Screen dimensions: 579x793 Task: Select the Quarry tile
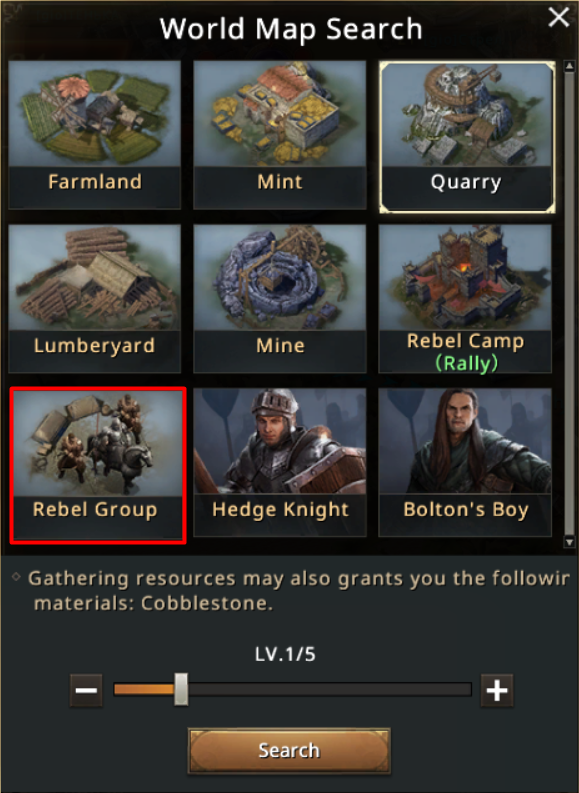coord(467,137)
